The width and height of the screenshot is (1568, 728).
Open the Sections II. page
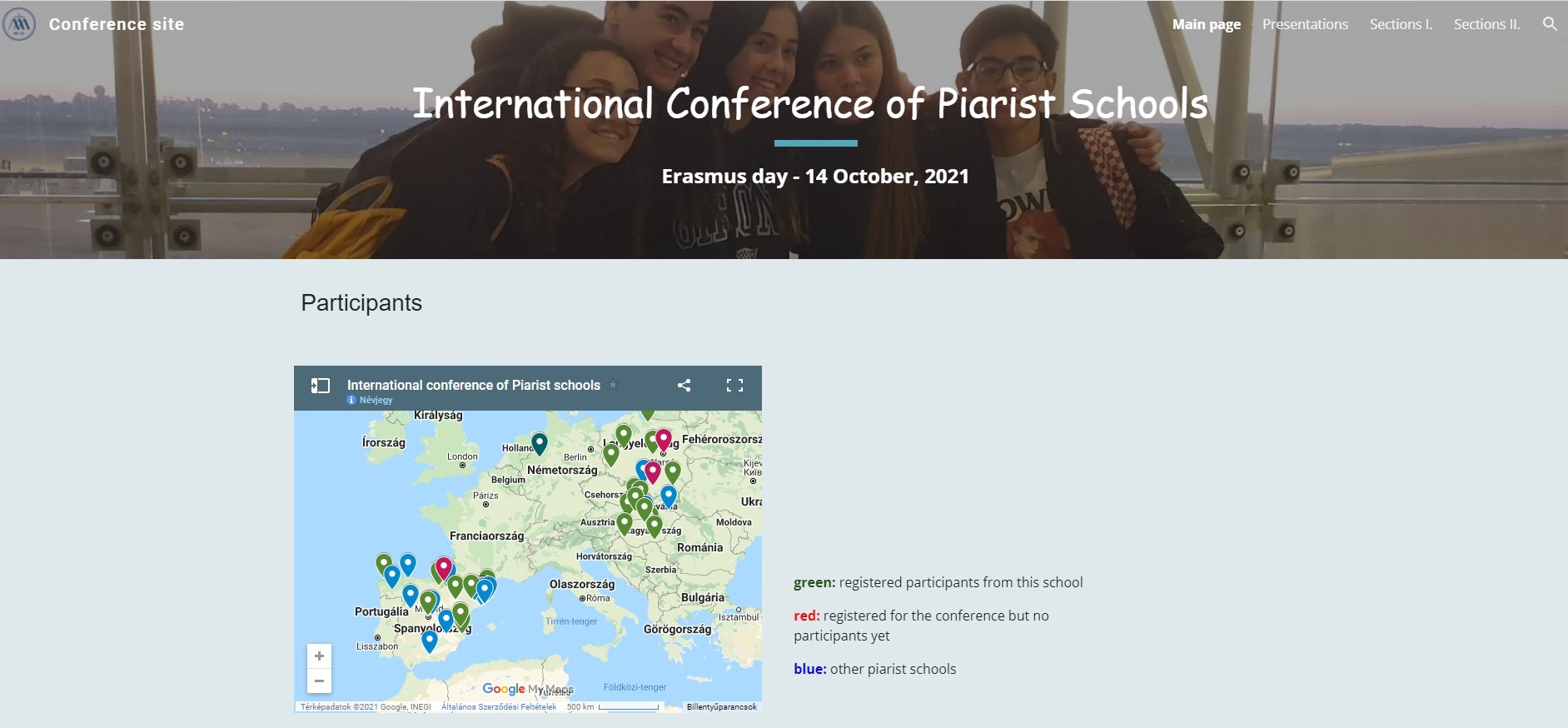(x=1487, y=24)
